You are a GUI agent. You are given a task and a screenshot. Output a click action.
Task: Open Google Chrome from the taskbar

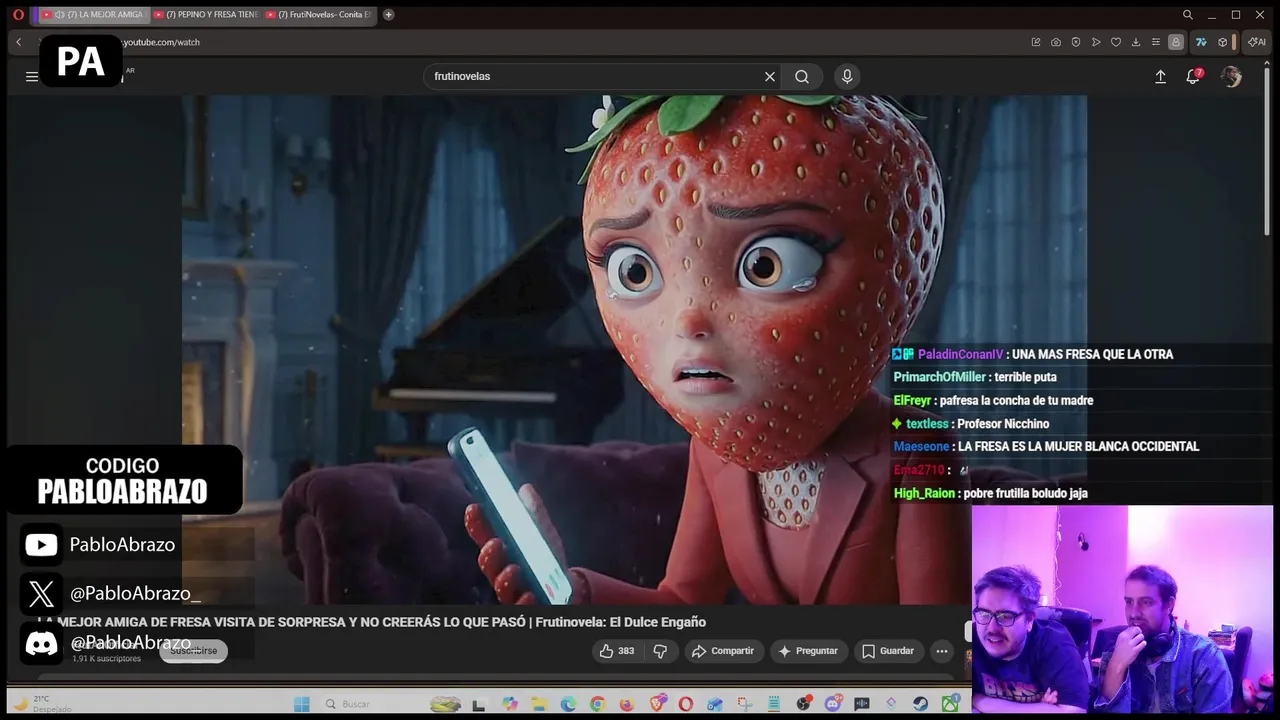tap(597, 704)
